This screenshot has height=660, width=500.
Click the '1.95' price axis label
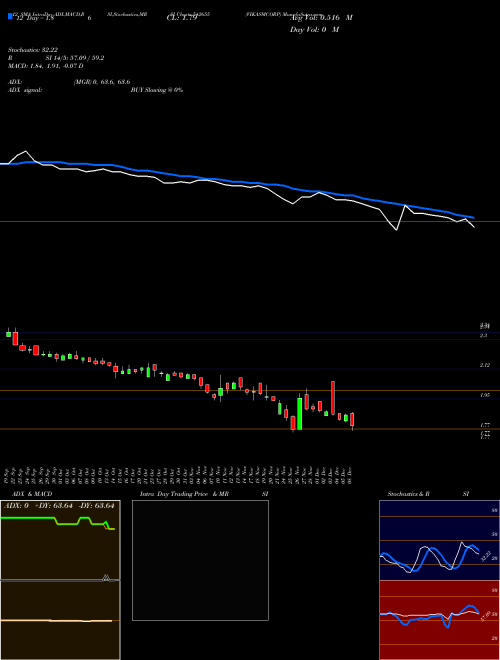485,395
